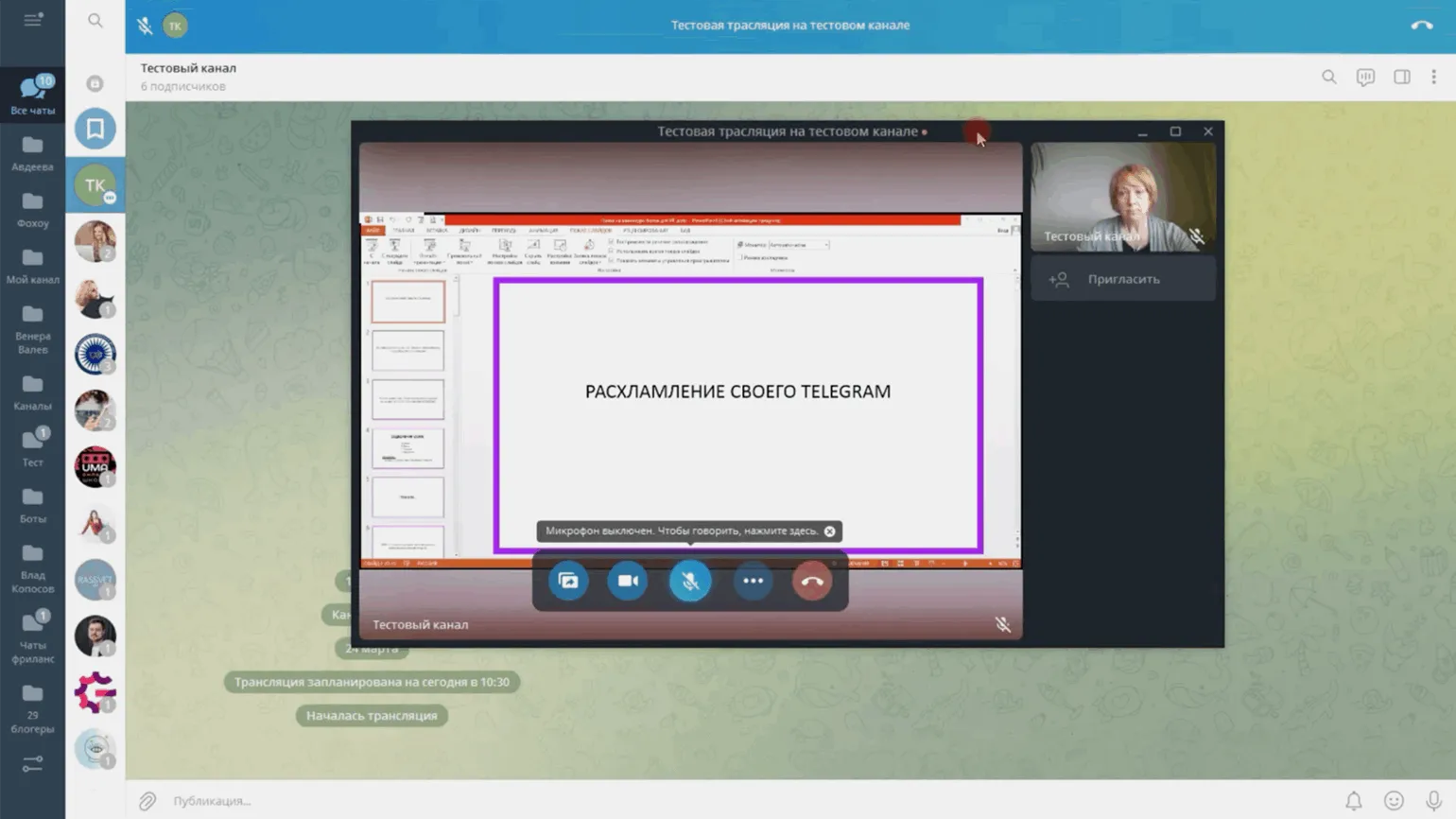Click the search icon in channel header
Image resolution: width=1456 pixels, height=819 pixels.
1329,78
